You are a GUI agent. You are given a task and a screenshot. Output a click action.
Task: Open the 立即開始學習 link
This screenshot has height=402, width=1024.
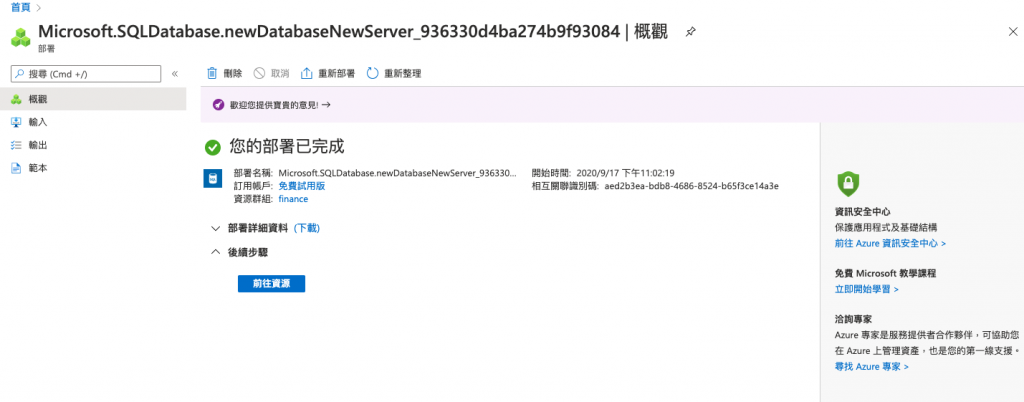(x=867, y=288)
